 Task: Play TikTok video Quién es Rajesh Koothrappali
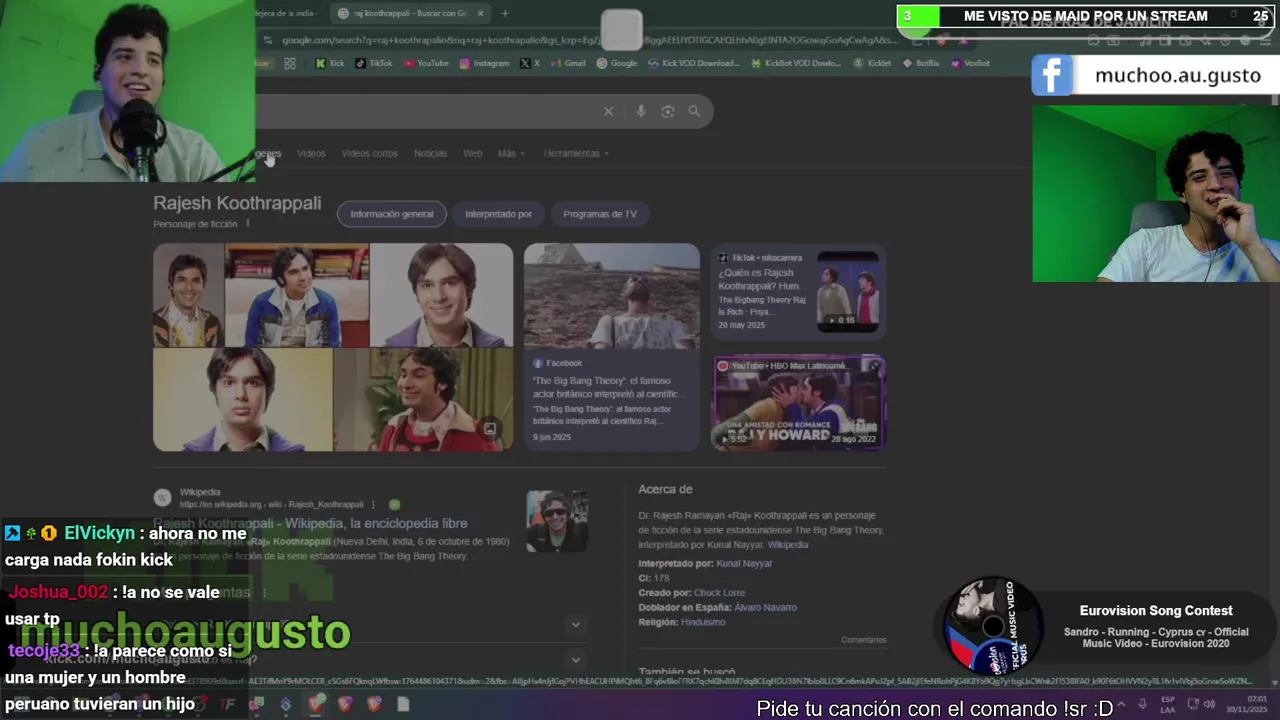[799, 291]
